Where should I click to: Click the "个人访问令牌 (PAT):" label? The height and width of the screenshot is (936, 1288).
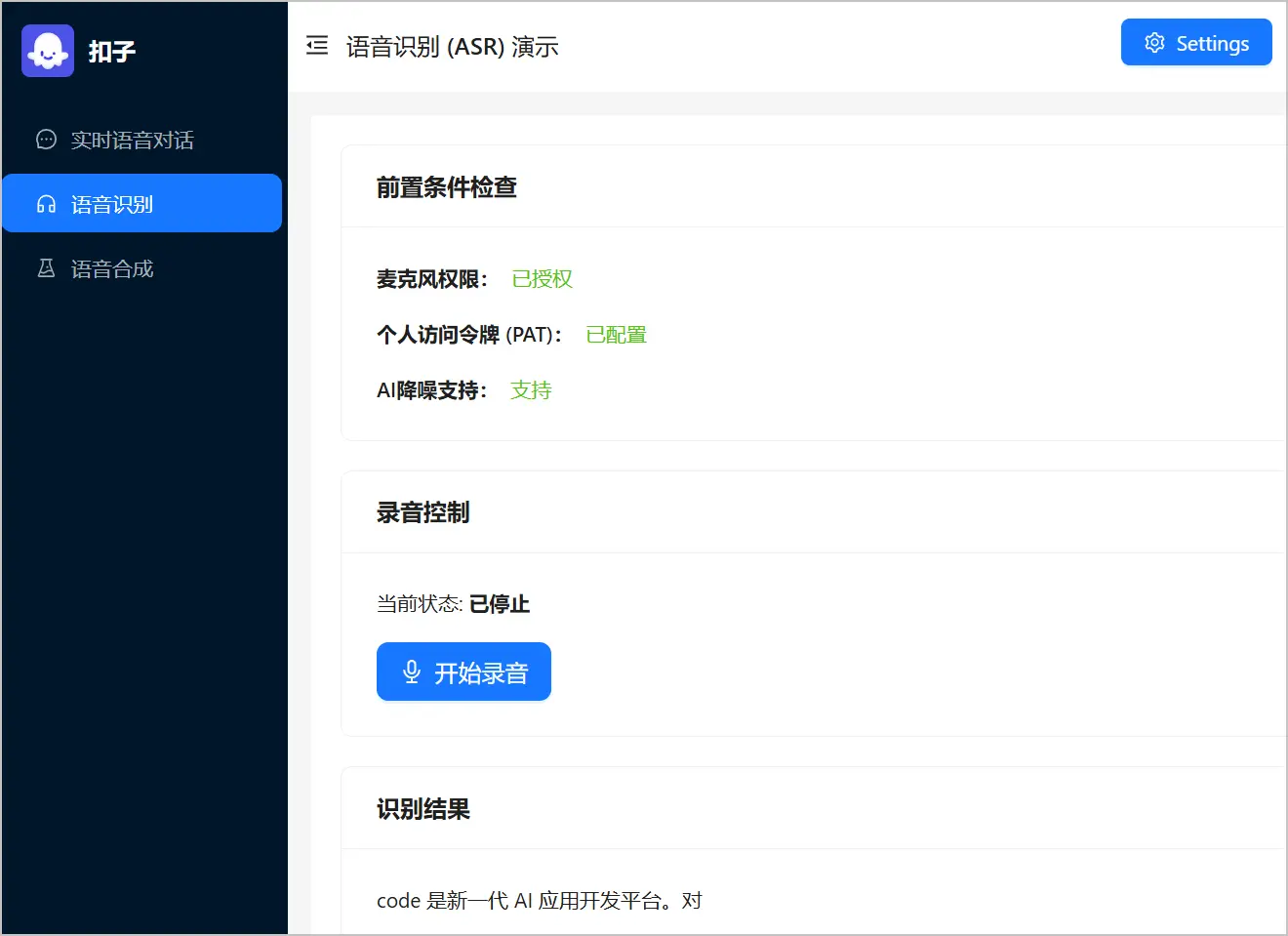click(x=470, y=335)
